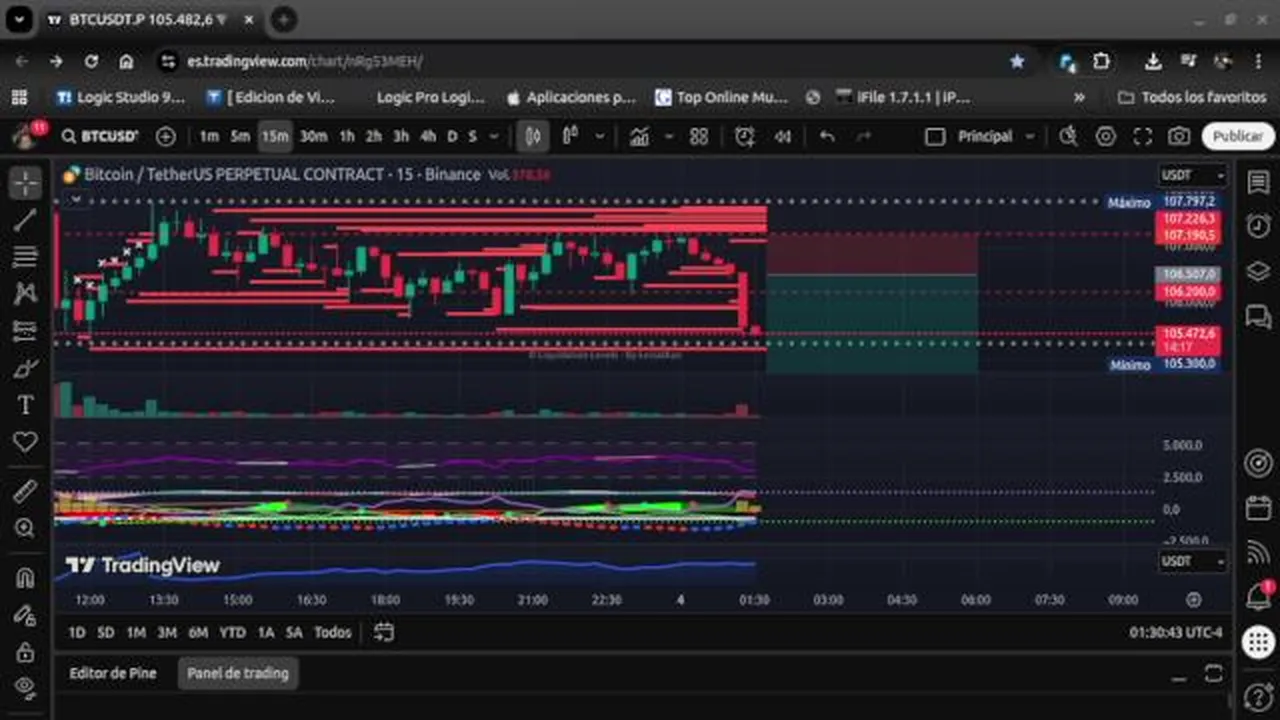Create a price alert
Screen dimensions: 1280x720
(x=745, y=136)
